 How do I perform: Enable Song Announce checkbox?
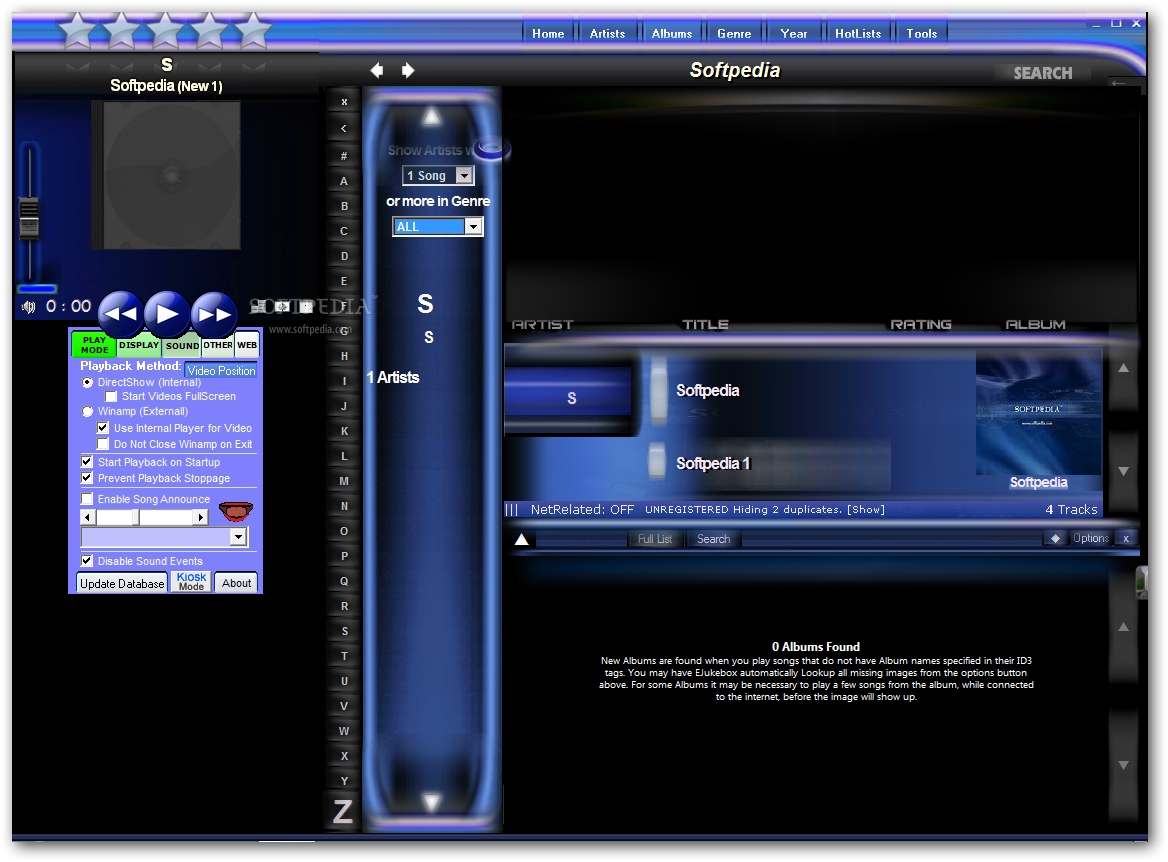coord(87,499)
